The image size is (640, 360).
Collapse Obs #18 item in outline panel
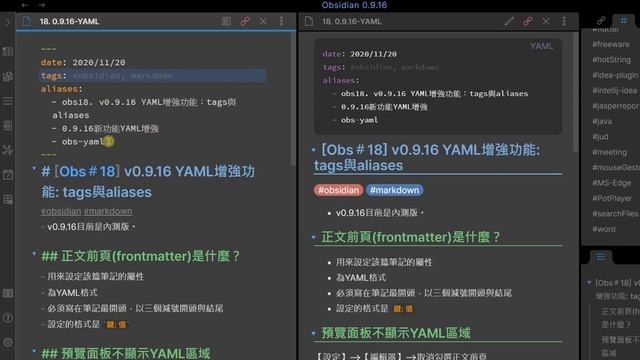[x=589, y=282]
